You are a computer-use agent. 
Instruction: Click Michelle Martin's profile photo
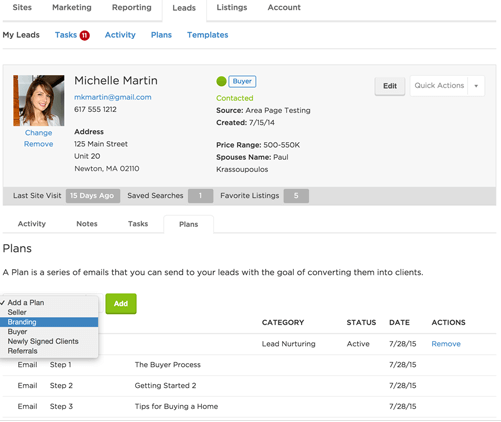(x=39, y=101)
